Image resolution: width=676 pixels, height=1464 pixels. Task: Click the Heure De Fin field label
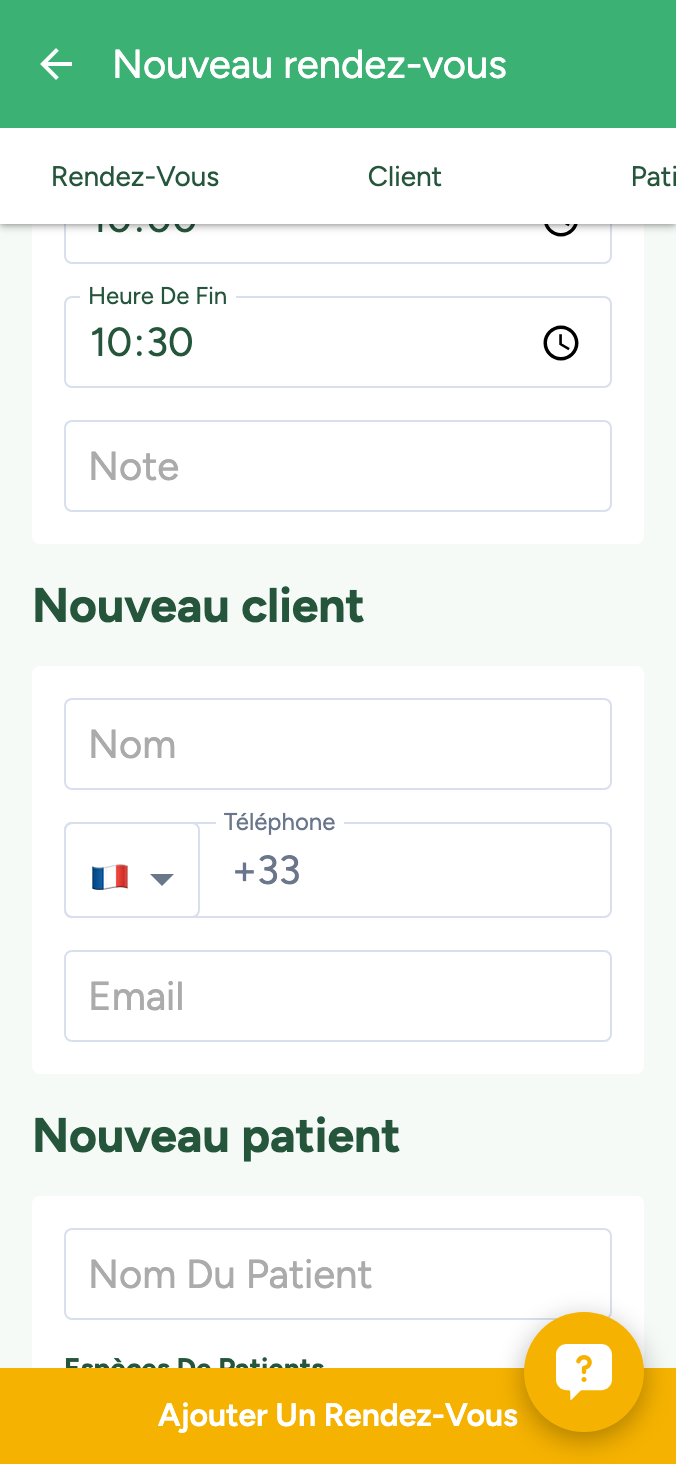tap(158, 296)
